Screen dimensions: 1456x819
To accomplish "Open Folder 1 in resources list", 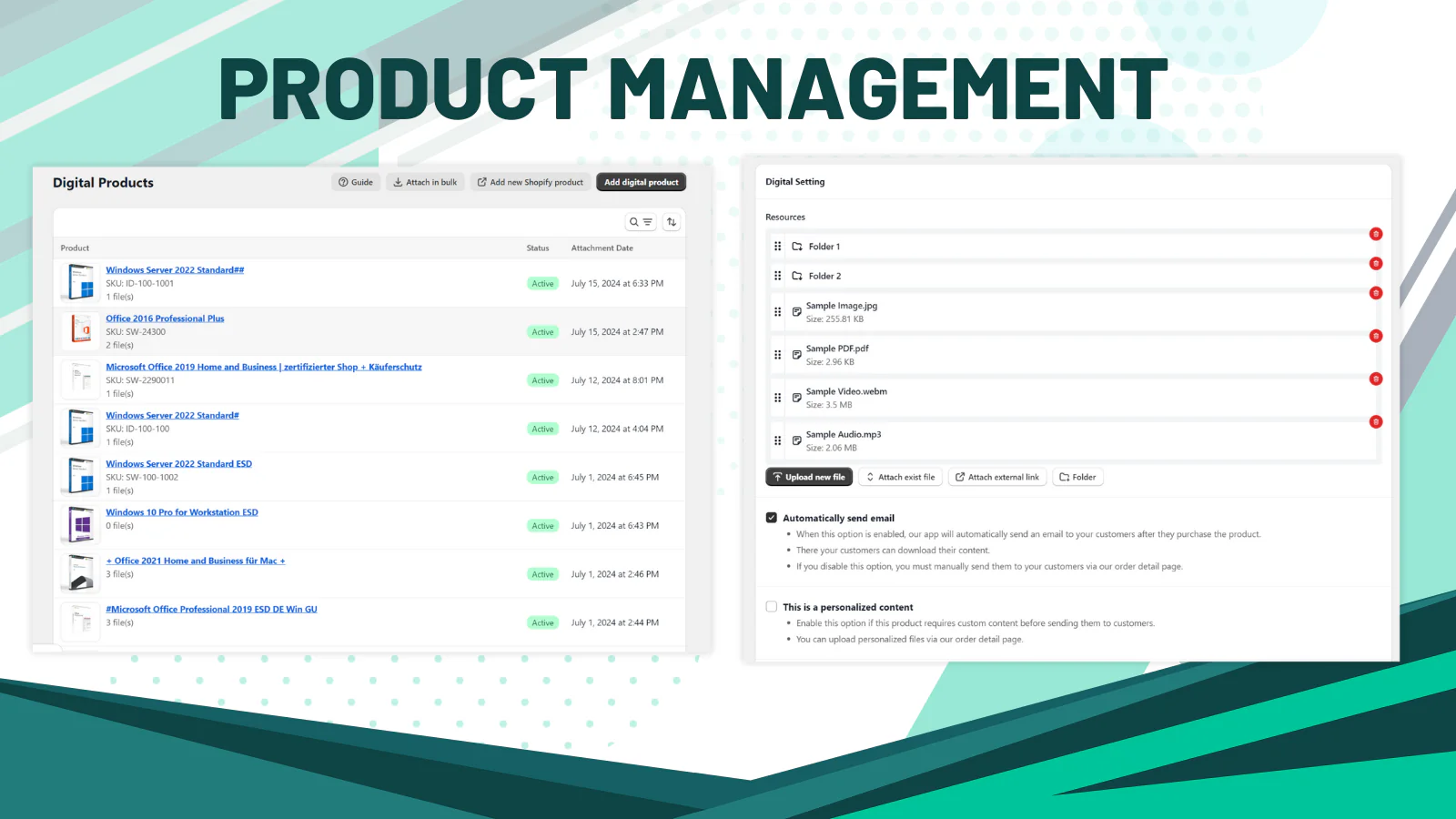I will [x=824, y=247].
